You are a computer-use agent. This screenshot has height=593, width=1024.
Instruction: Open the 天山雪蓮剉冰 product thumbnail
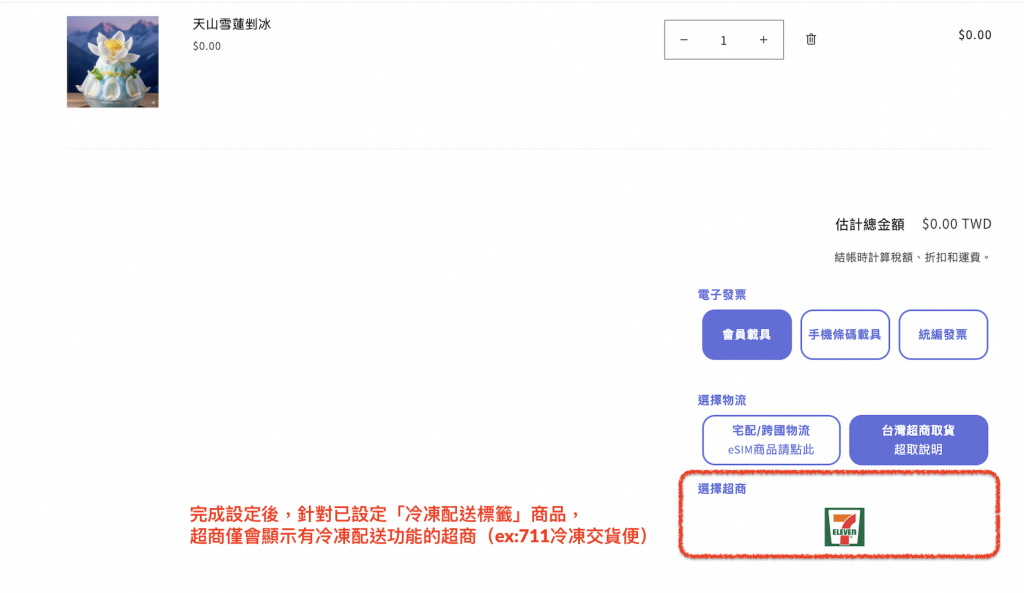click(112, 62)
